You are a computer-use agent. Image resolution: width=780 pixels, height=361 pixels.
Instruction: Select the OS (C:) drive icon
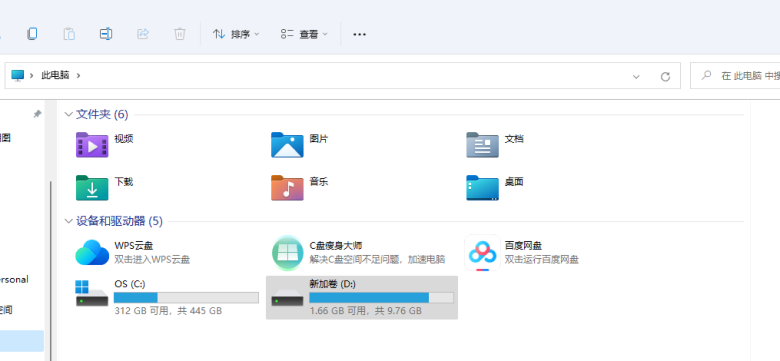pos(92,294)
